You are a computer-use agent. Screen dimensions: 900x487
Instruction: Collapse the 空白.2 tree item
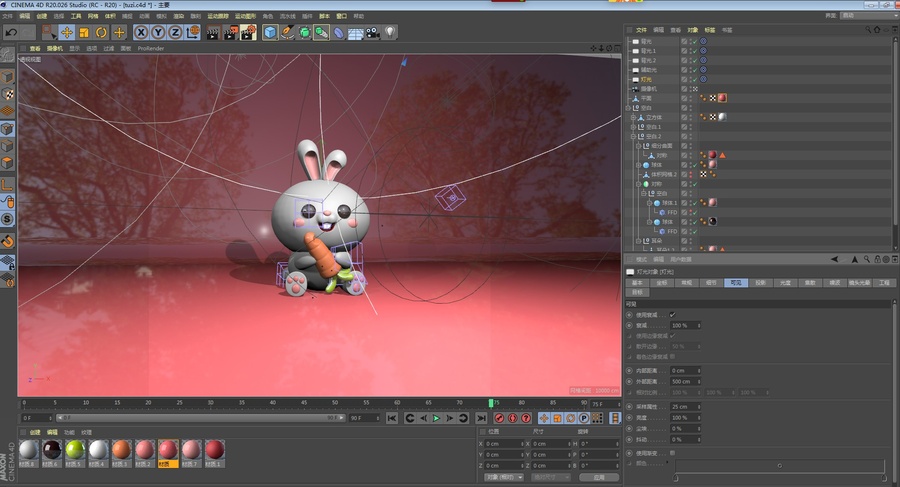tap(634, 137)
